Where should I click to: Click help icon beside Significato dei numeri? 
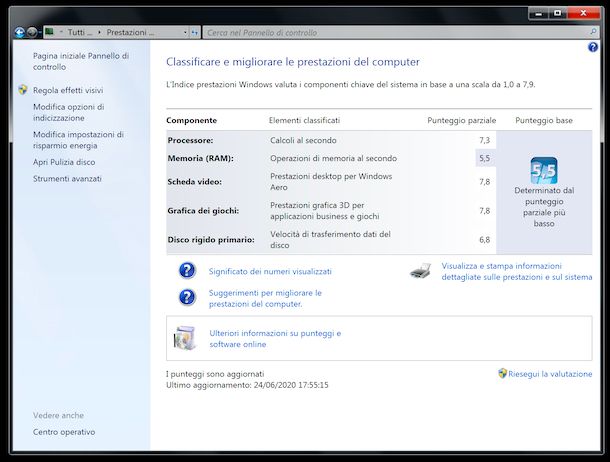[x=186, y=271]
